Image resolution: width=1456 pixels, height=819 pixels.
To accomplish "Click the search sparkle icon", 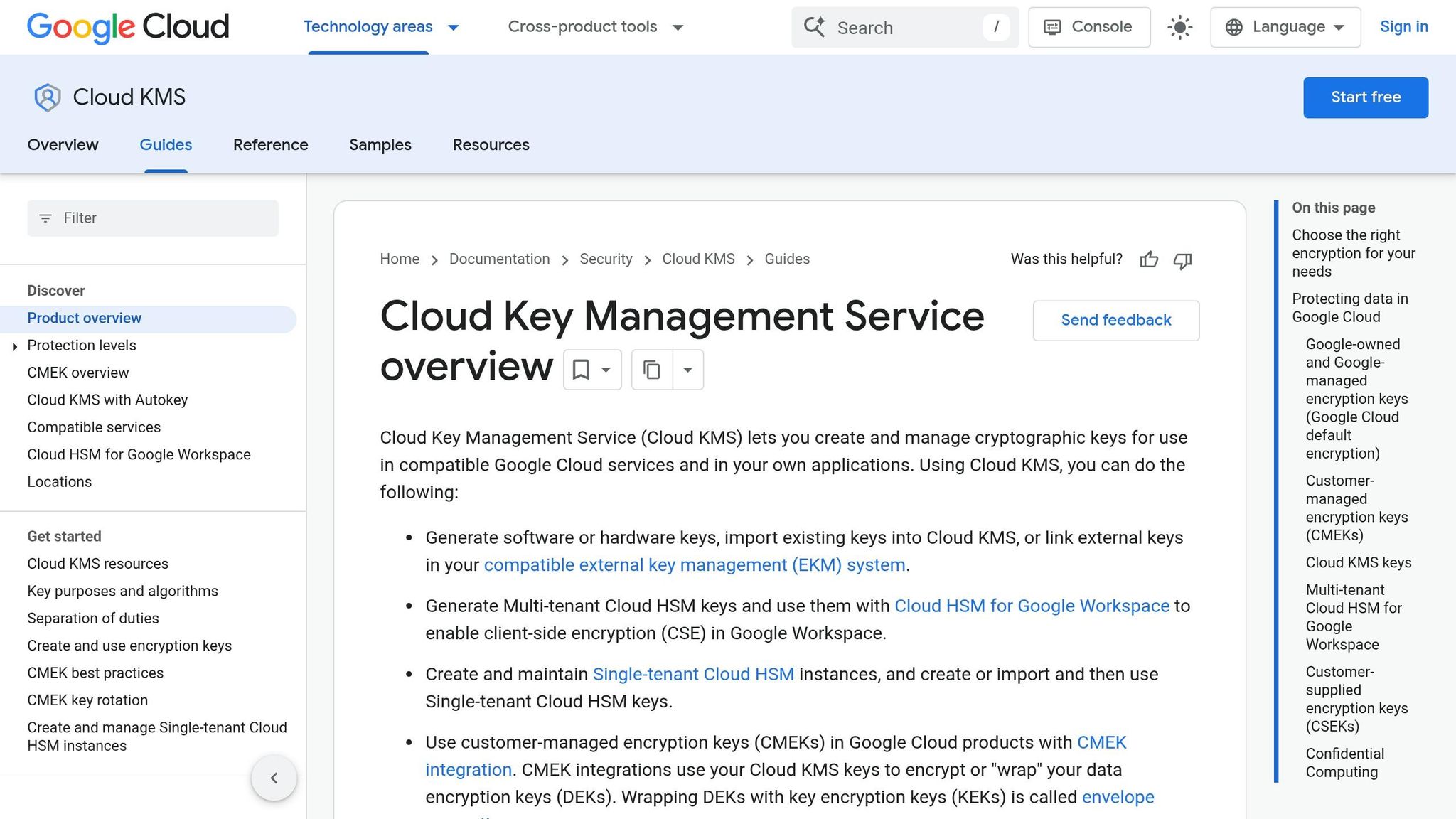I will point(815,27).
